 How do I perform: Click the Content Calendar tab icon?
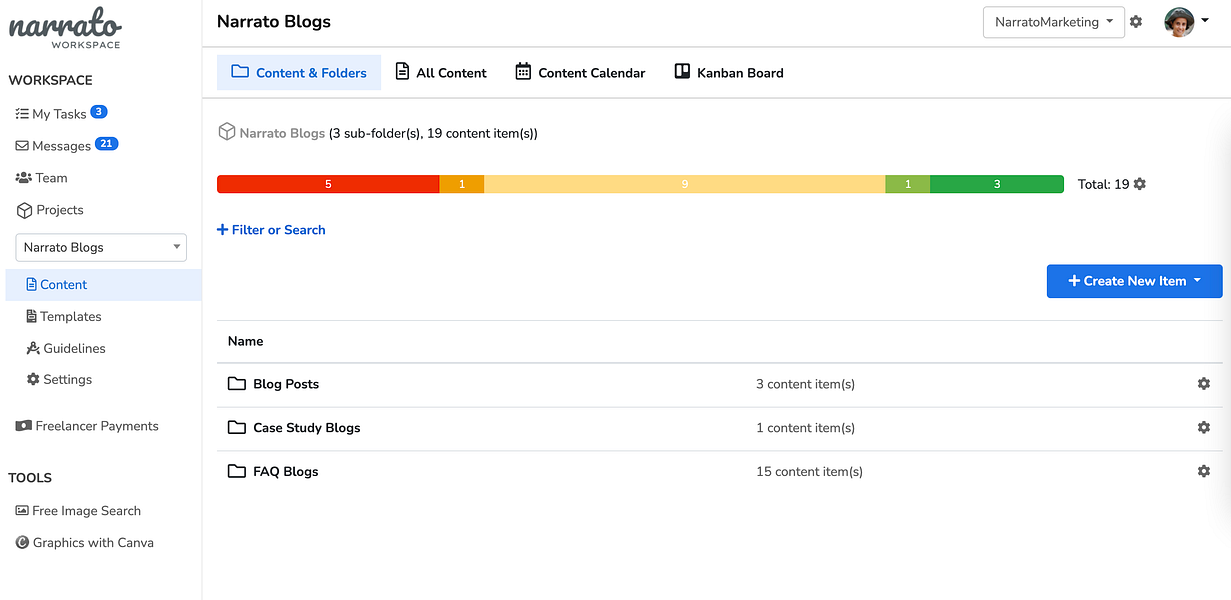pos(523,72)
